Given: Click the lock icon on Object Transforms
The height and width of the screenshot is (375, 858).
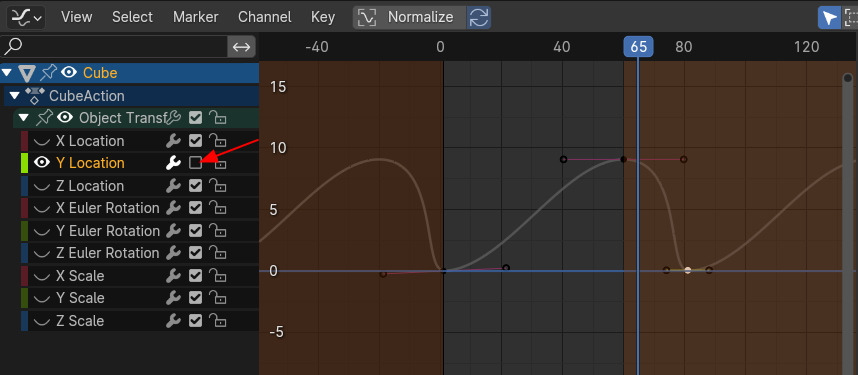Looking at the screenshot, I should click(x=218, y=117).
